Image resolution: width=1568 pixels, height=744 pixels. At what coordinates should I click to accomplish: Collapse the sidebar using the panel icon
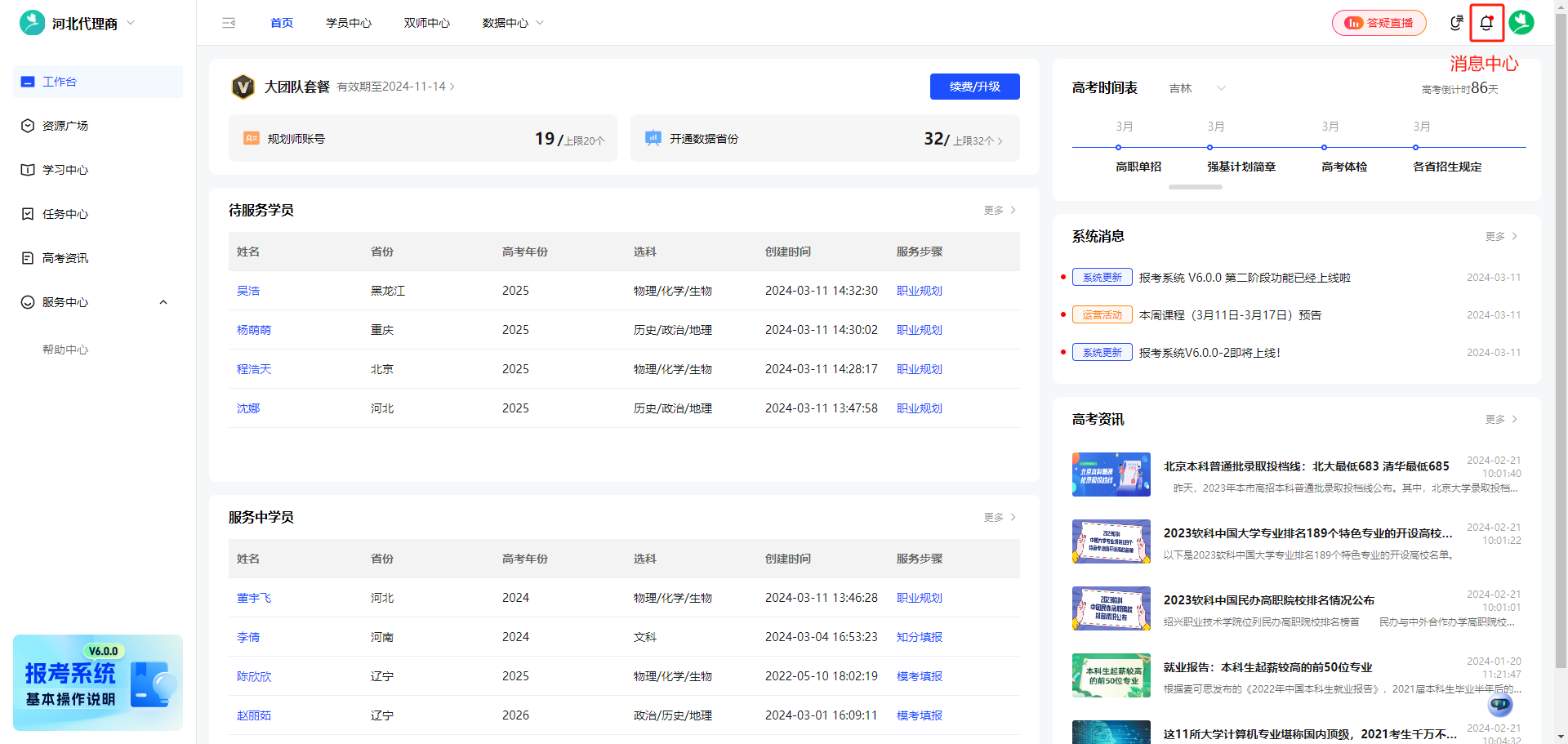(229, 23)
